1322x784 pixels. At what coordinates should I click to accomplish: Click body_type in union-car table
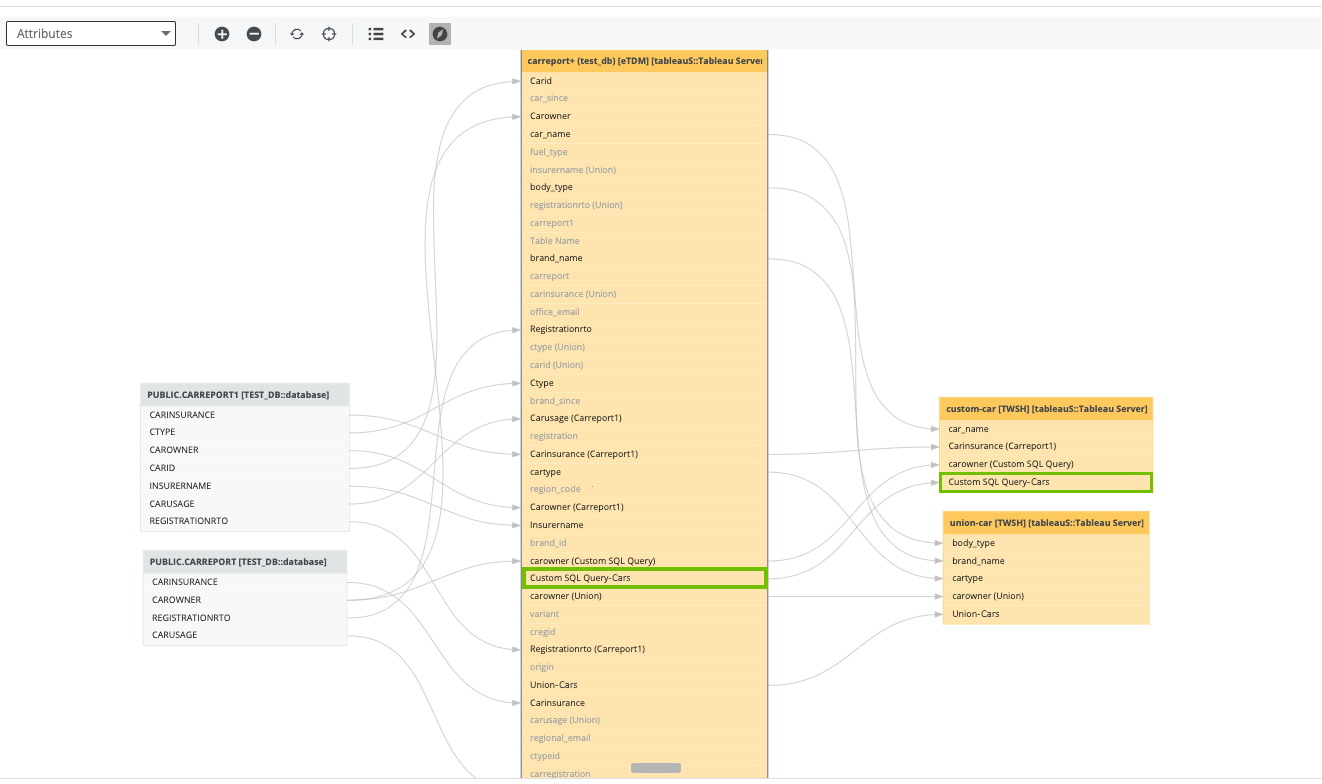tap(1046, 543)
